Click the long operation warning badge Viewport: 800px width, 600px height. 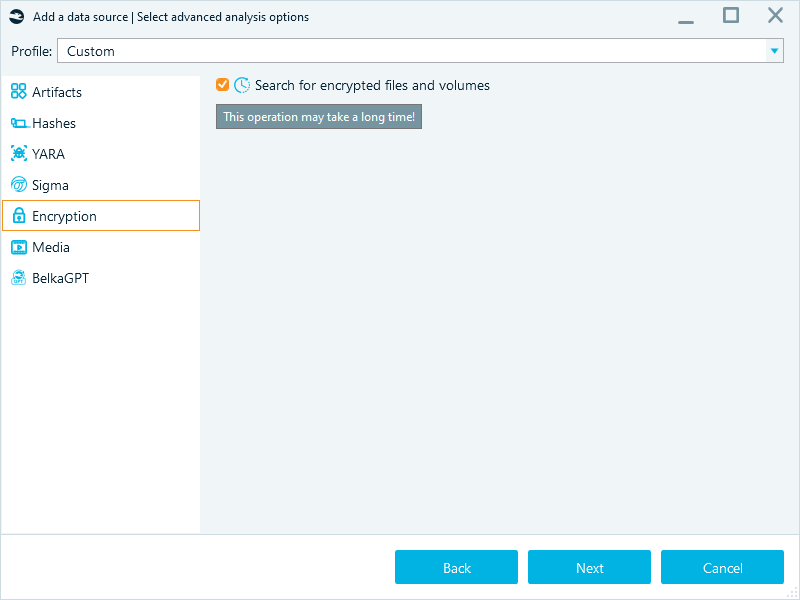coord(318,116)
